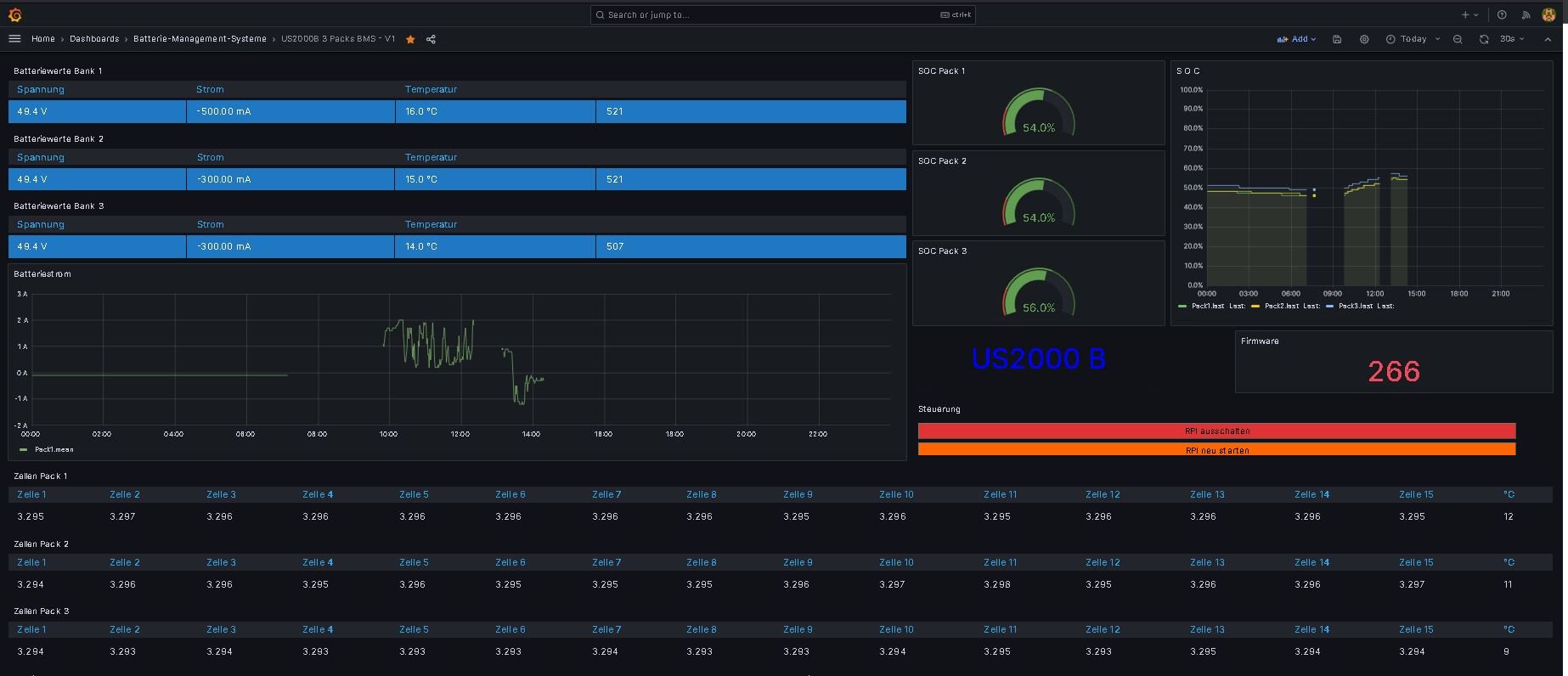Open the help question mark menu
The height and width of the screenshot is (676, 1568).
click(1502, 14)
